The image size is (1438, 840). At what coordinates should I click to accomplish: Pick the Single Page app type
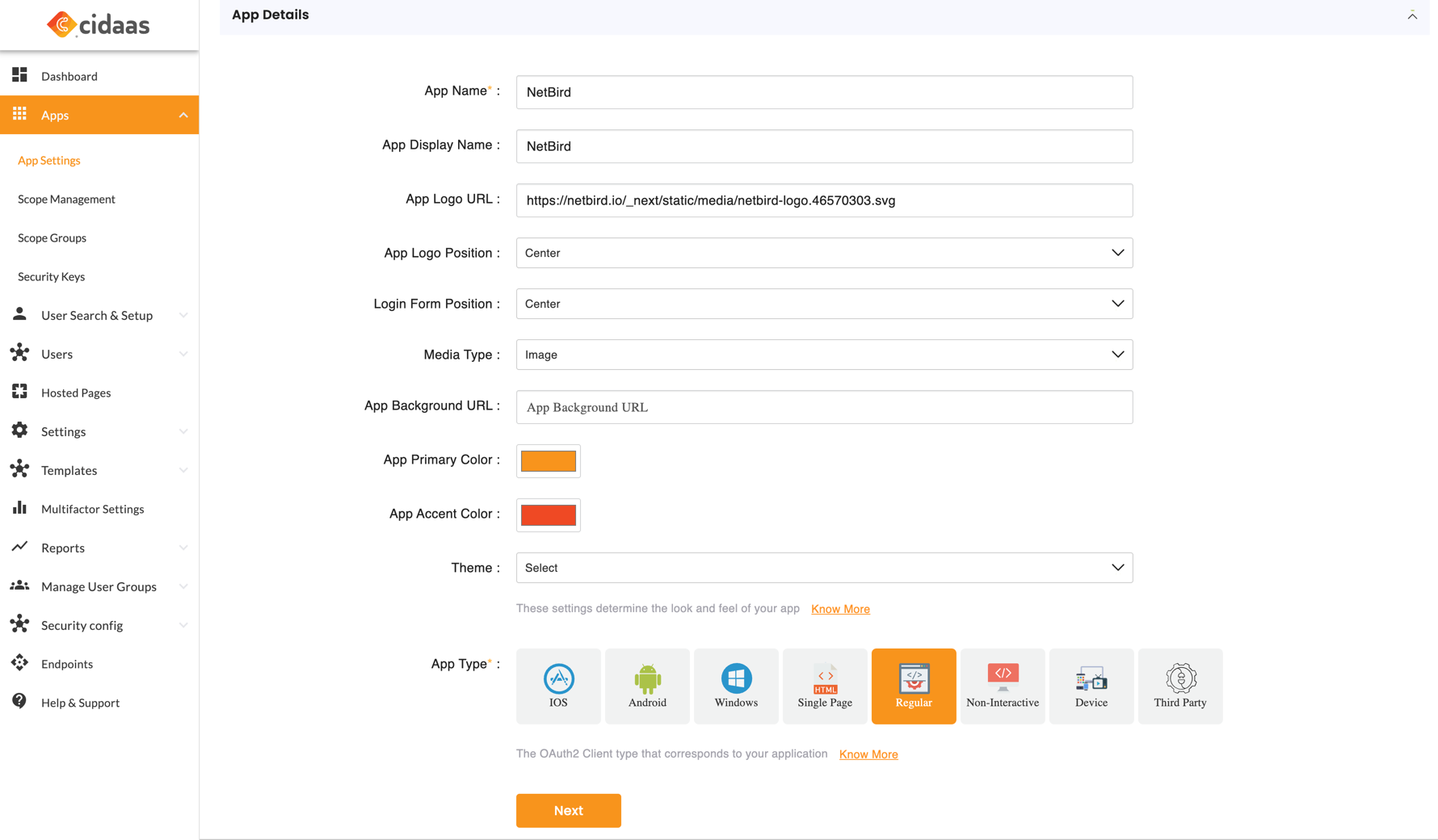click(825, 686)
